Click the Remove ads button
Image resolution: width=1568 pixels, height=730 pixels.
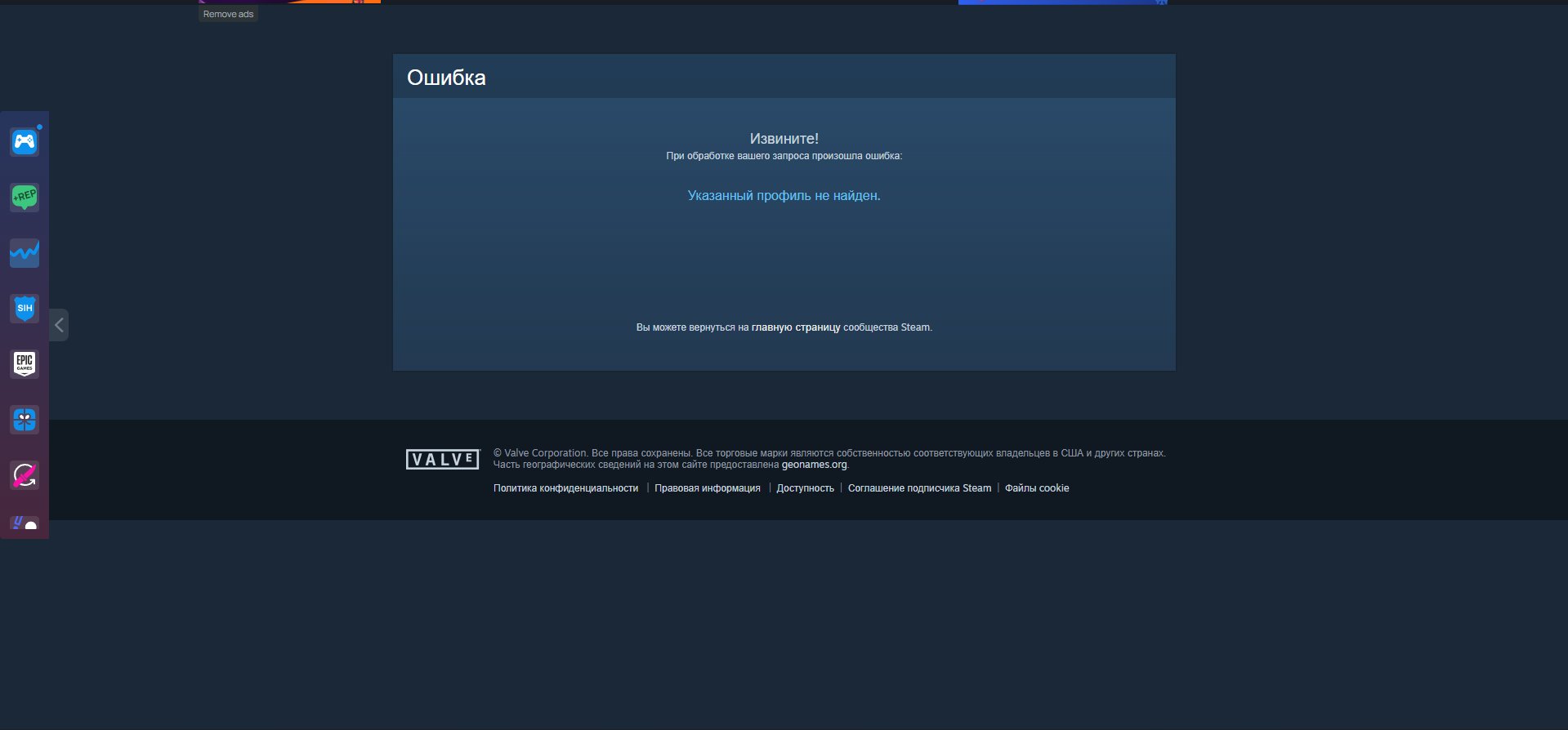click(x=228, y=14)
